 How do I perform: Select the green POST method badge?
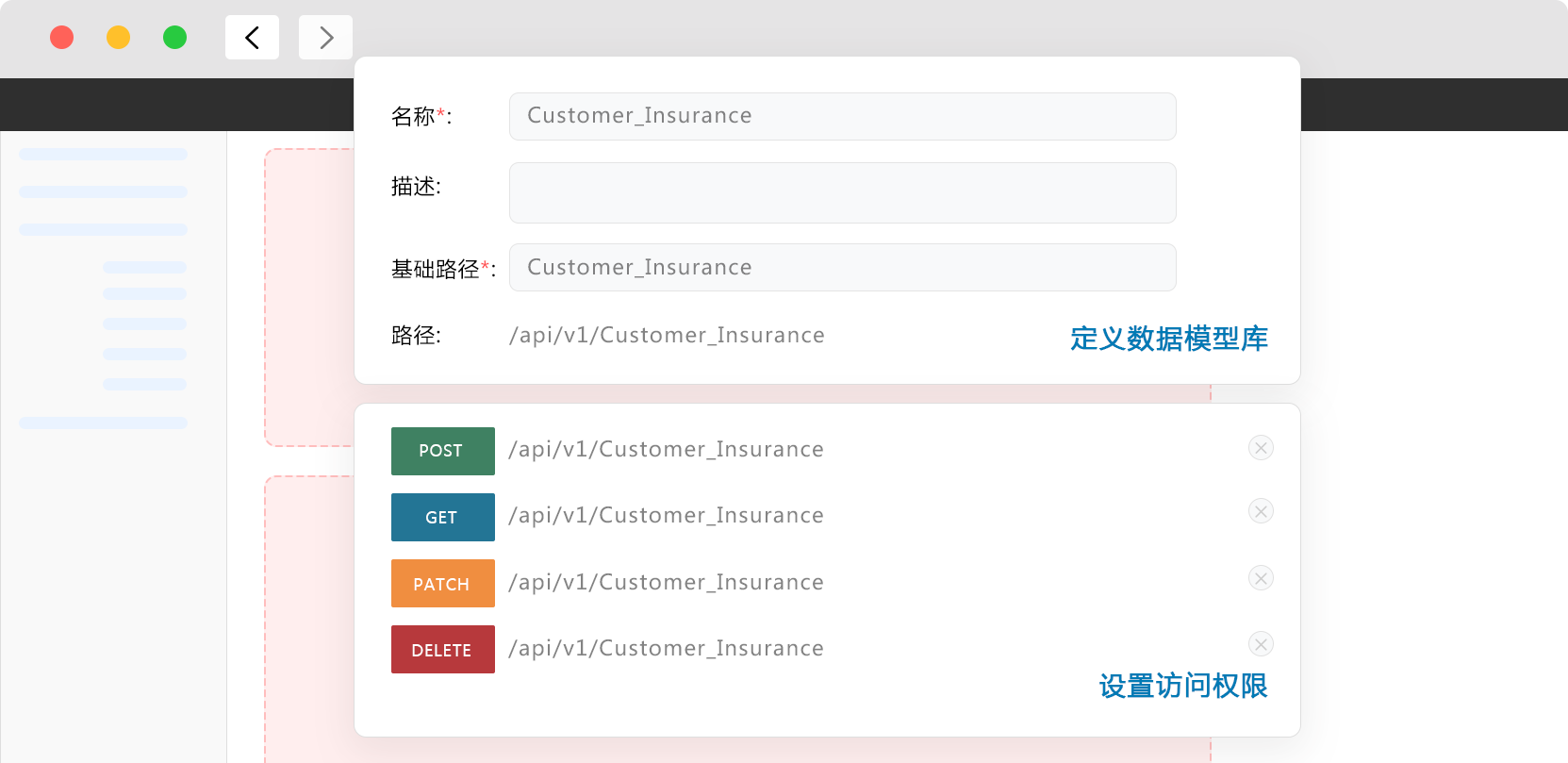443,451
